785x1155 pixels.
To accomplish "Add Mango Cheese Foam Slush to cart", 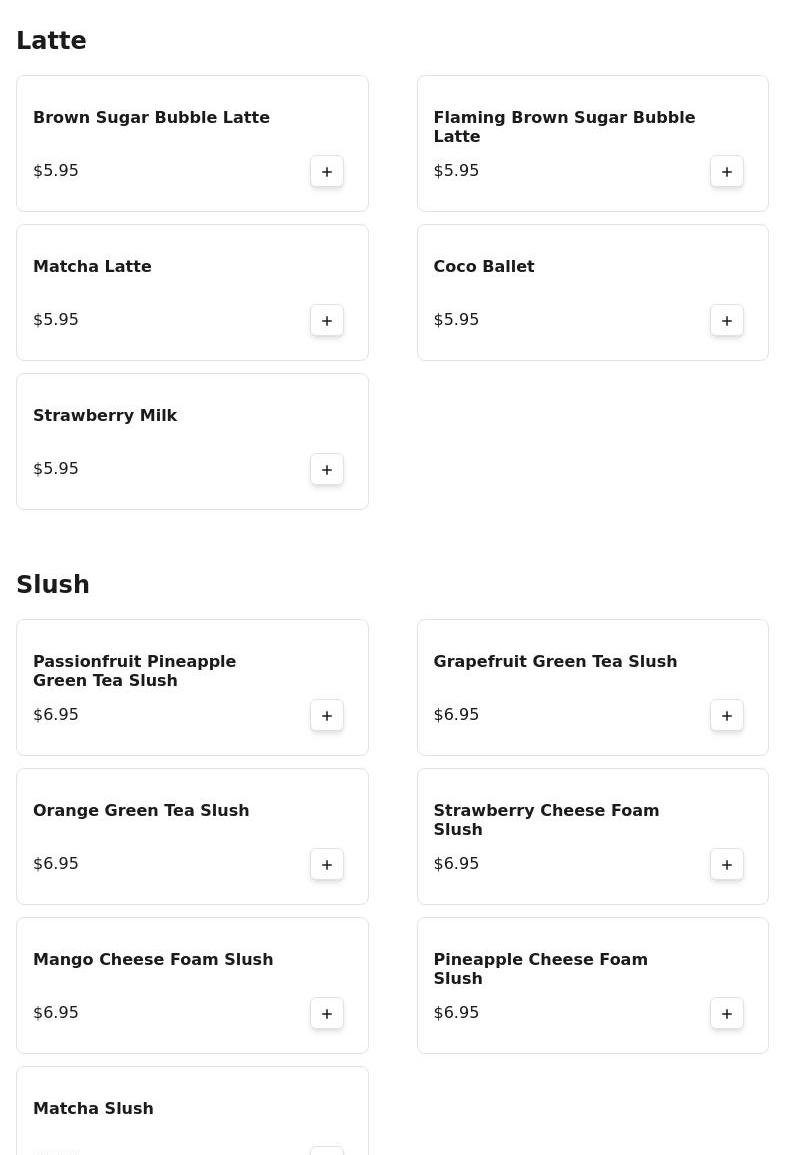I will pos(327,1013).
